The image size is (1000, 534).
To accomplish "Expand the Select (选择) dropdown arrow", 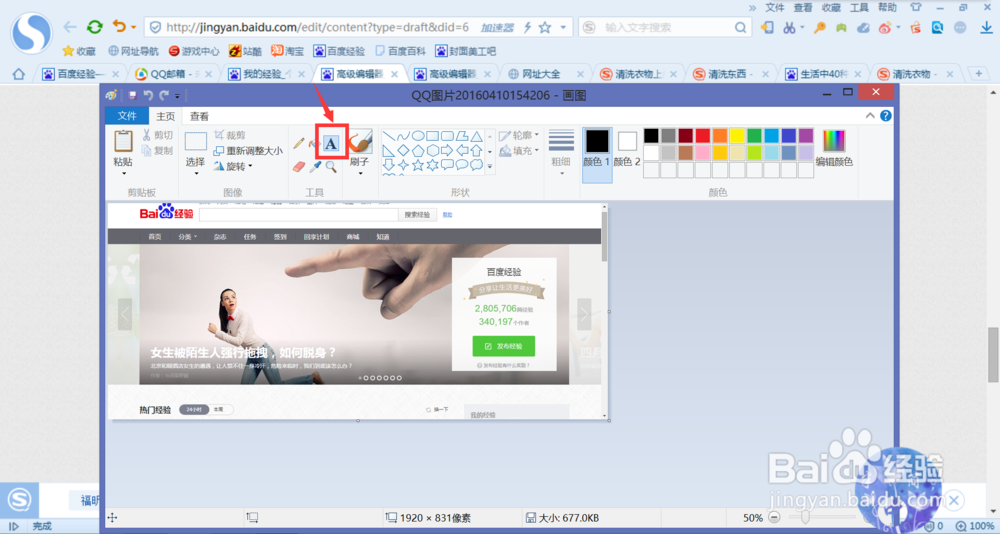I will 195,173.
